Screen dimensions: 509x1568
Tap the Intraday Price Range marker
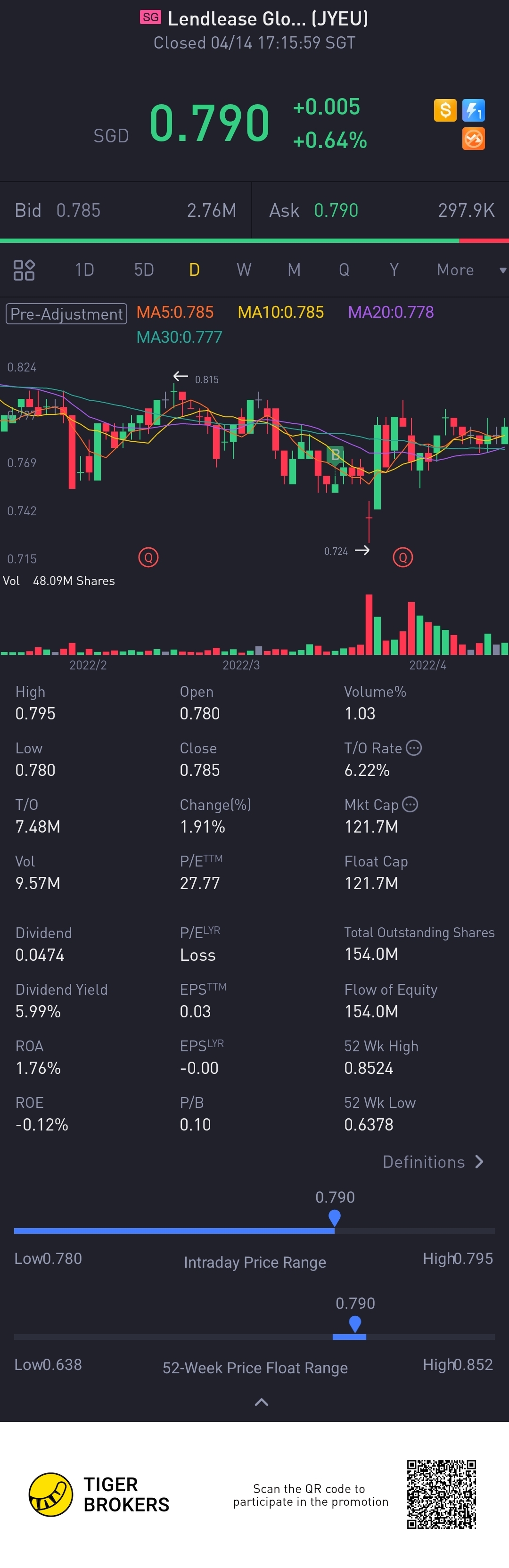click(x=334, y=1217)
